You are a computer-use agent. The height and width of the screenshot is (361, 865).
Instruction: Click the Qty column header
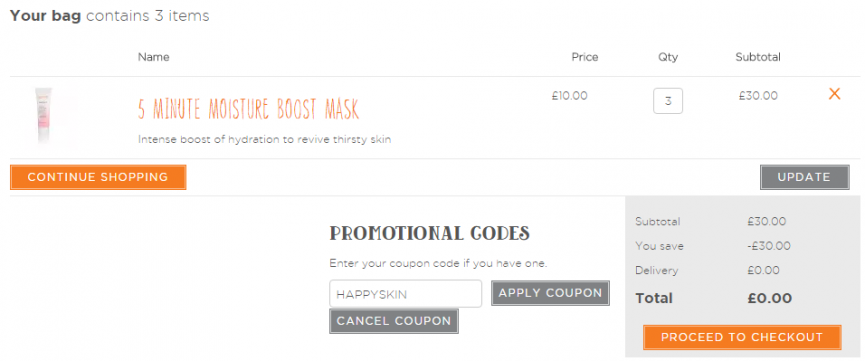pos(668,57)
